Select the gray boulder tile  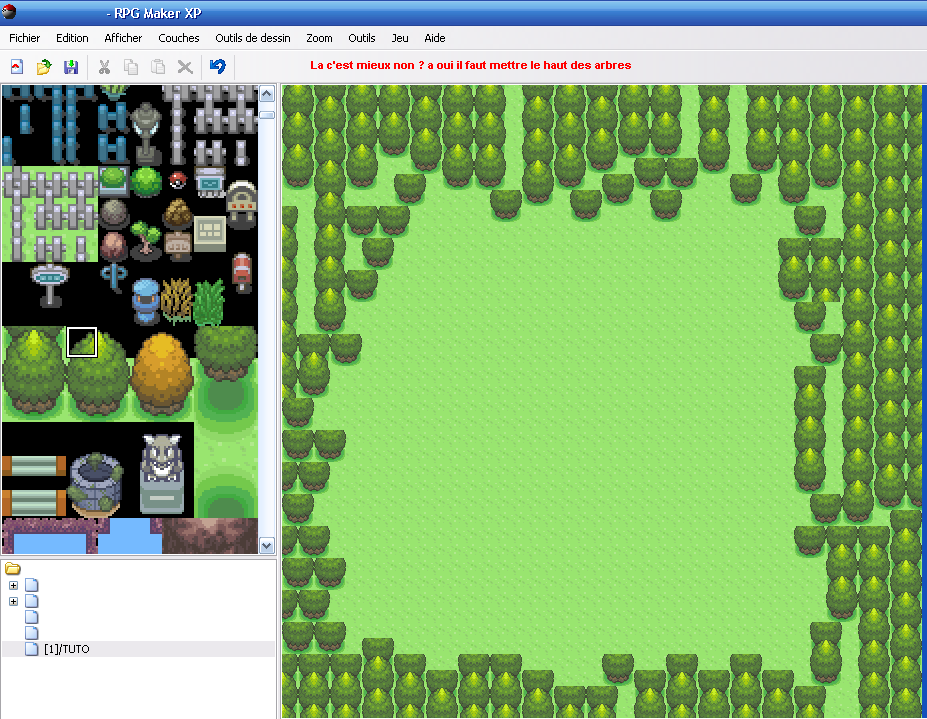114,213
